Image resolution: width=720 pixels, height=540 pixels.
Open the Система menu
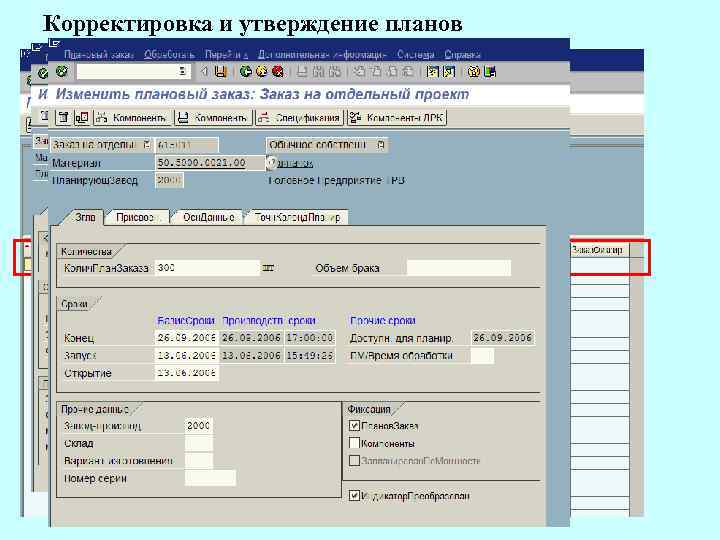416,55
